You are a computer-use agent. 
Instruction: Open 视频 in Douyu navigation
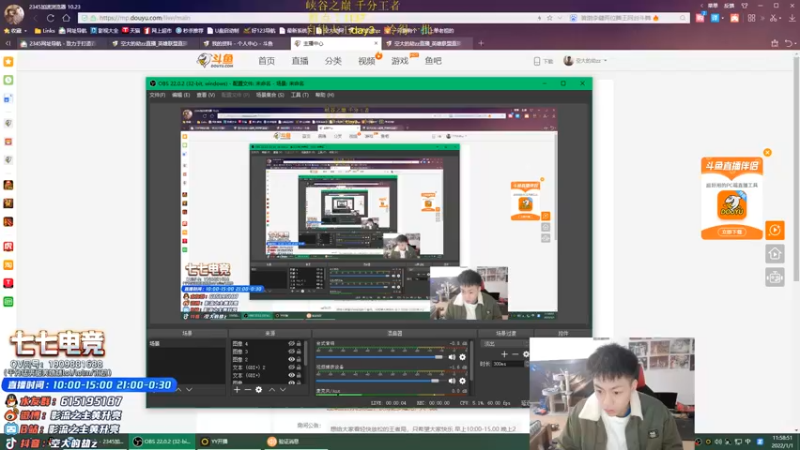tap(366, 61)
